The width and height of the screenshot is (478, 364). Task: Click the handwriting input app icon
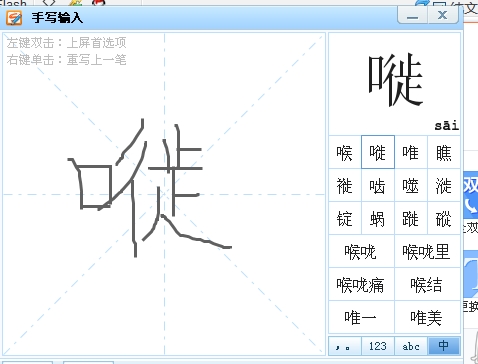[x=14, y=18]
